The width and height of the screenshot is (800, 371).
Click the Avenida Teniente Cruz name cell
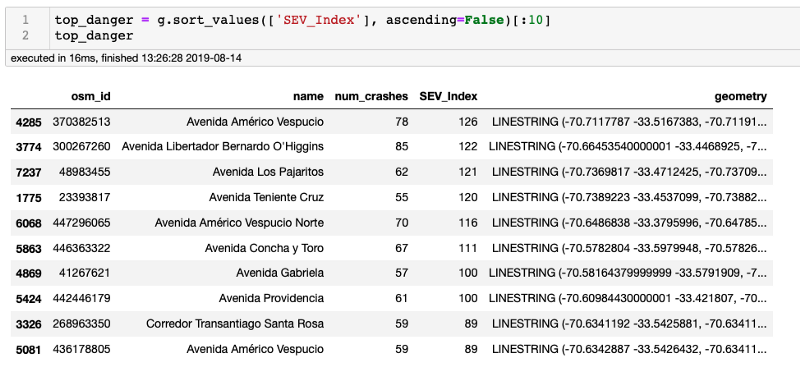tap(266, 197)
